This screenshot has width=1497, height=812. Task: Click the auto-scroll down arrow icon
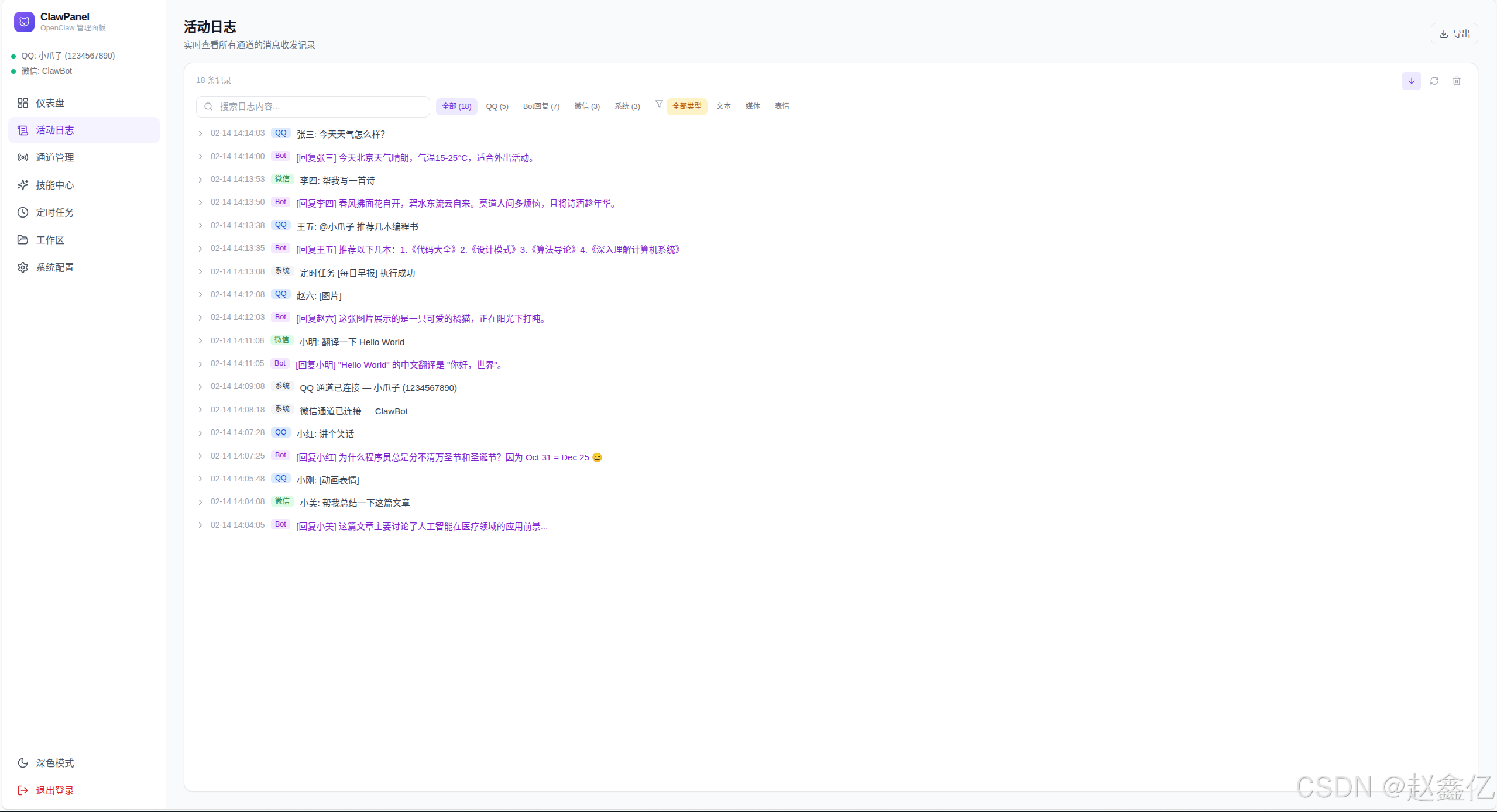coord(1411,81)
